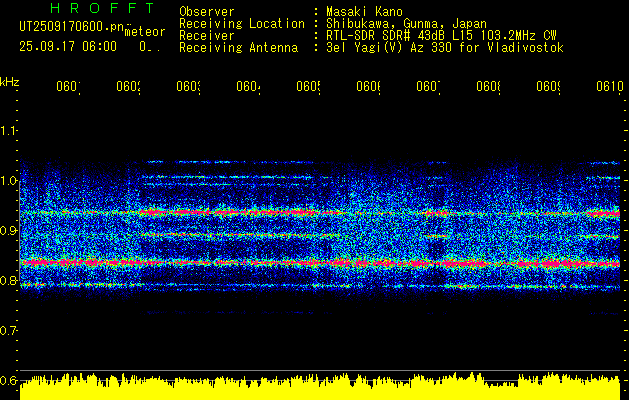The height and width of the screenshot is (400, 629).
Task: Click the 0.8 frequency axis label
Action: point(8,280)
